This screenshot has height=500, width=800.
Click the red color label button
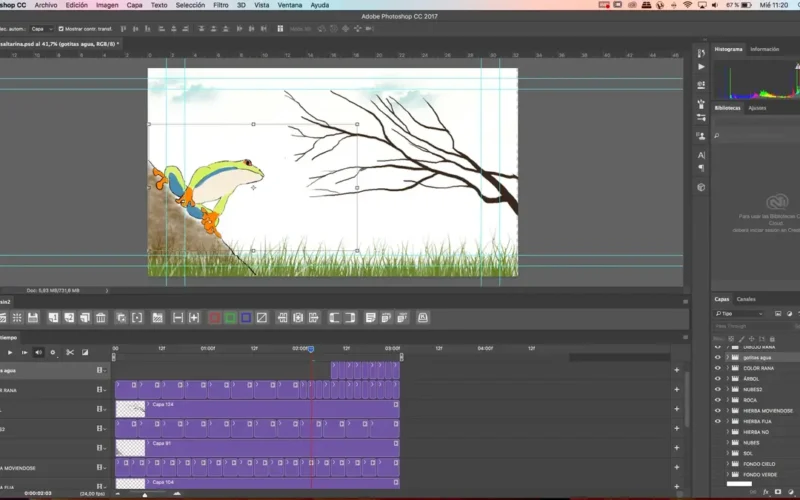coord(214,318)
